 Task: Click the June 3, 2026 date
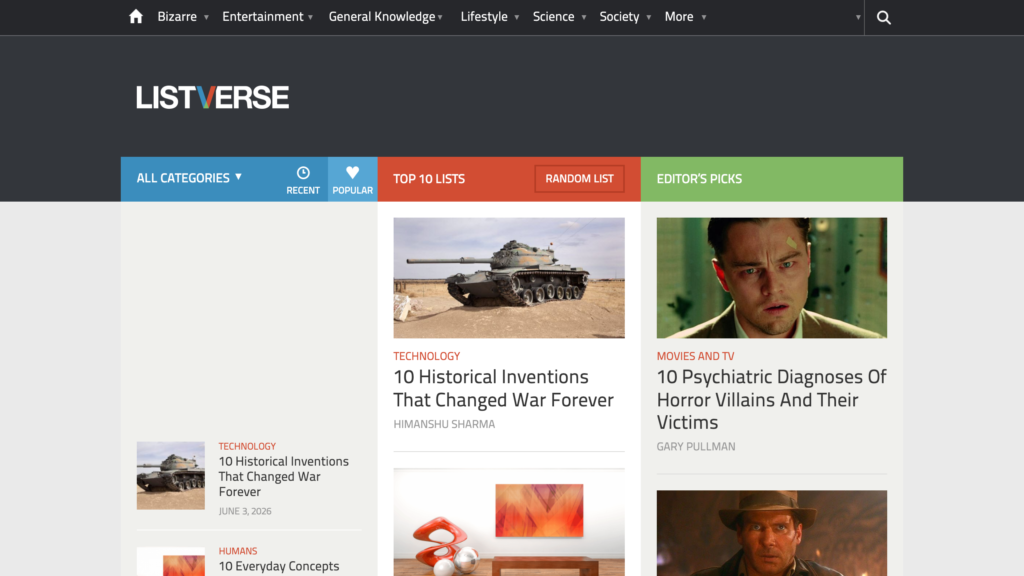(245, 511)
